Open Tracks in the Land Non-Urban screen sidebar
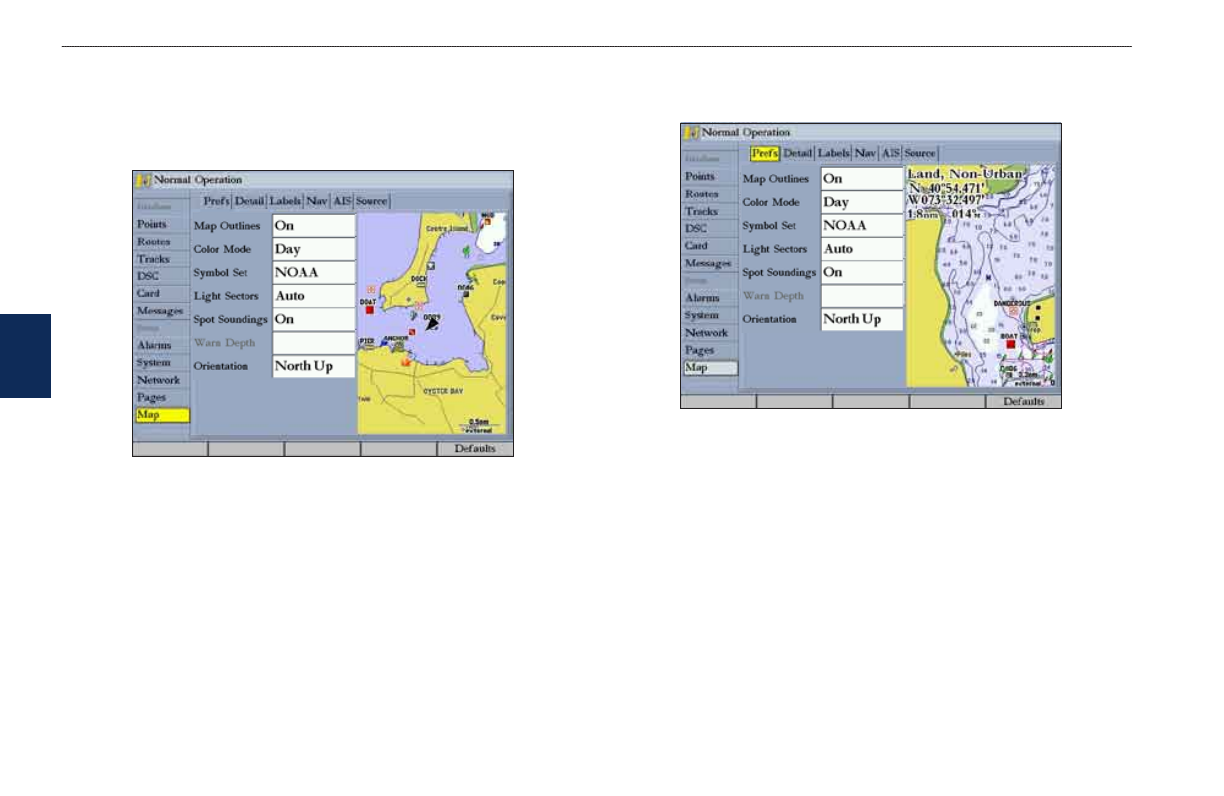This screenshot has height=796, width=1224. [x=710, y=211]
